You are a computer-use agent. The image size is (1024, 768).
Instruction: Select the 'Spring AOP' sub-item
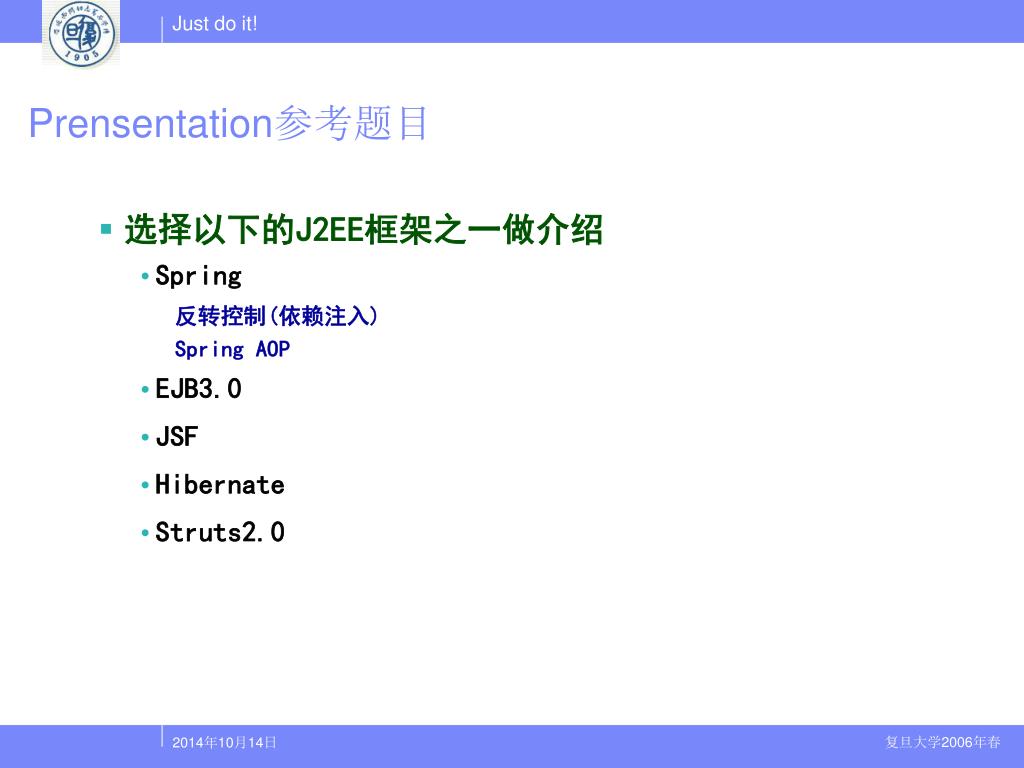point(232,349)
